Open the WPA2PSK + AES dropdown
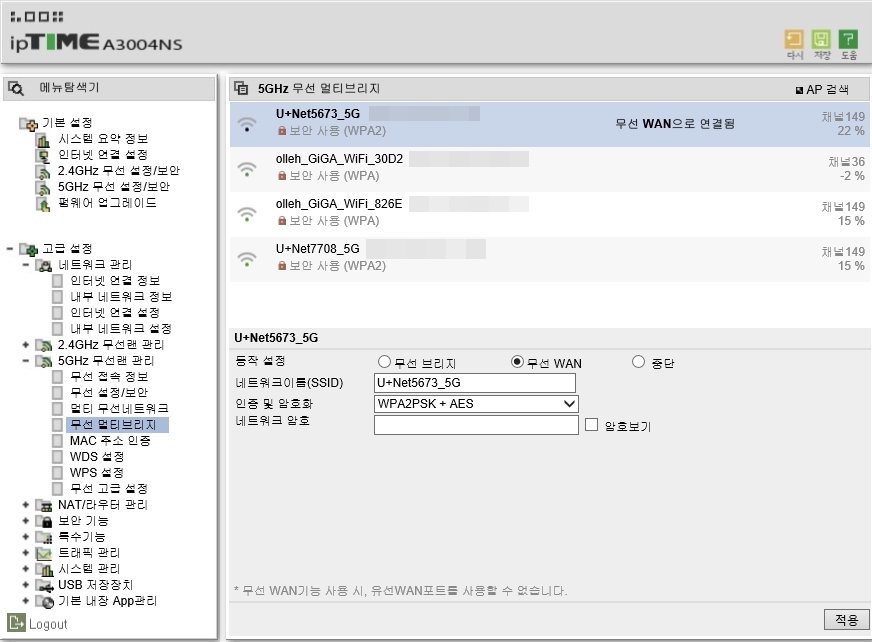Image resolution: width=872 pixels, height=642 pixels. pos(476,404)
